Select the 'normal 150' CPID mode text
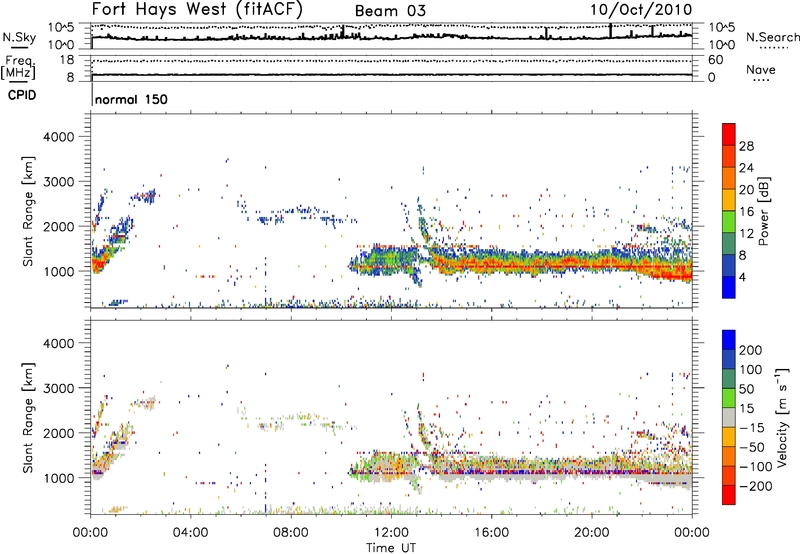This screenshot has width=800, height=554. coord(131,99)
